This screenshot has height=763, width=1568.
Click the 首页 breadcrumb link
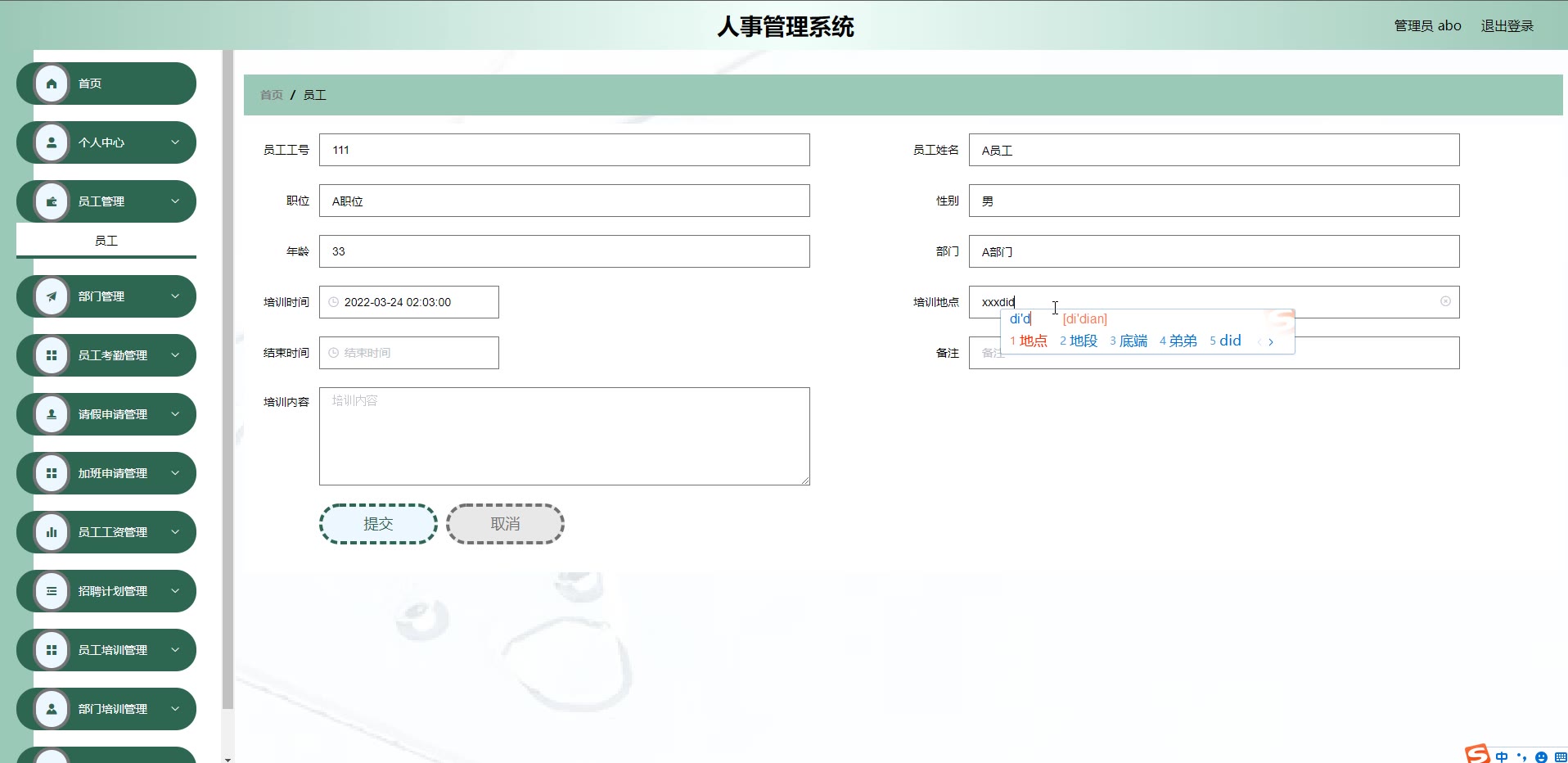272,95
